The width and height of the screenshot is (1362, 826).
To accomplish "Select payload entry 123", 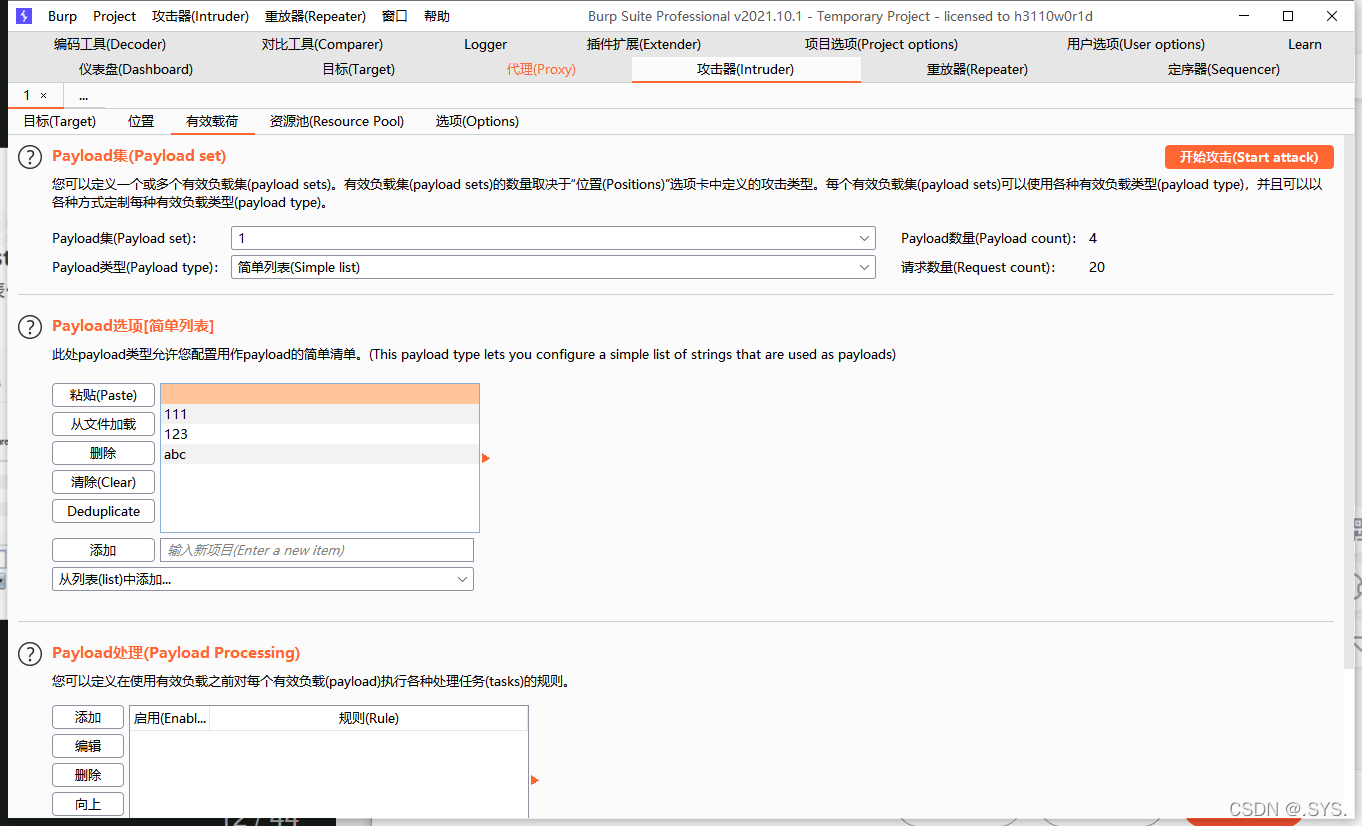I will [320, 434].
